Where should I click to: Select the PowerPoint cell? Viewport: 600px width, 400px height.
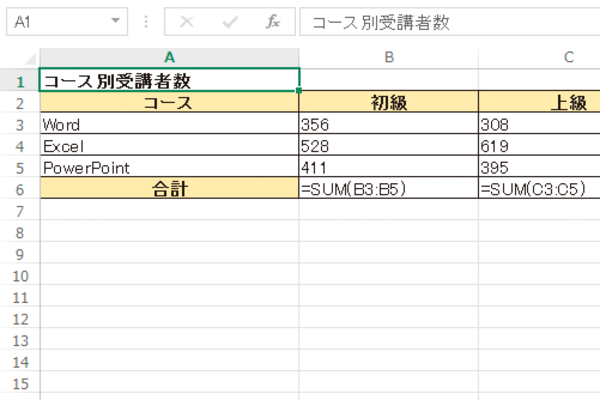[169, 167]
